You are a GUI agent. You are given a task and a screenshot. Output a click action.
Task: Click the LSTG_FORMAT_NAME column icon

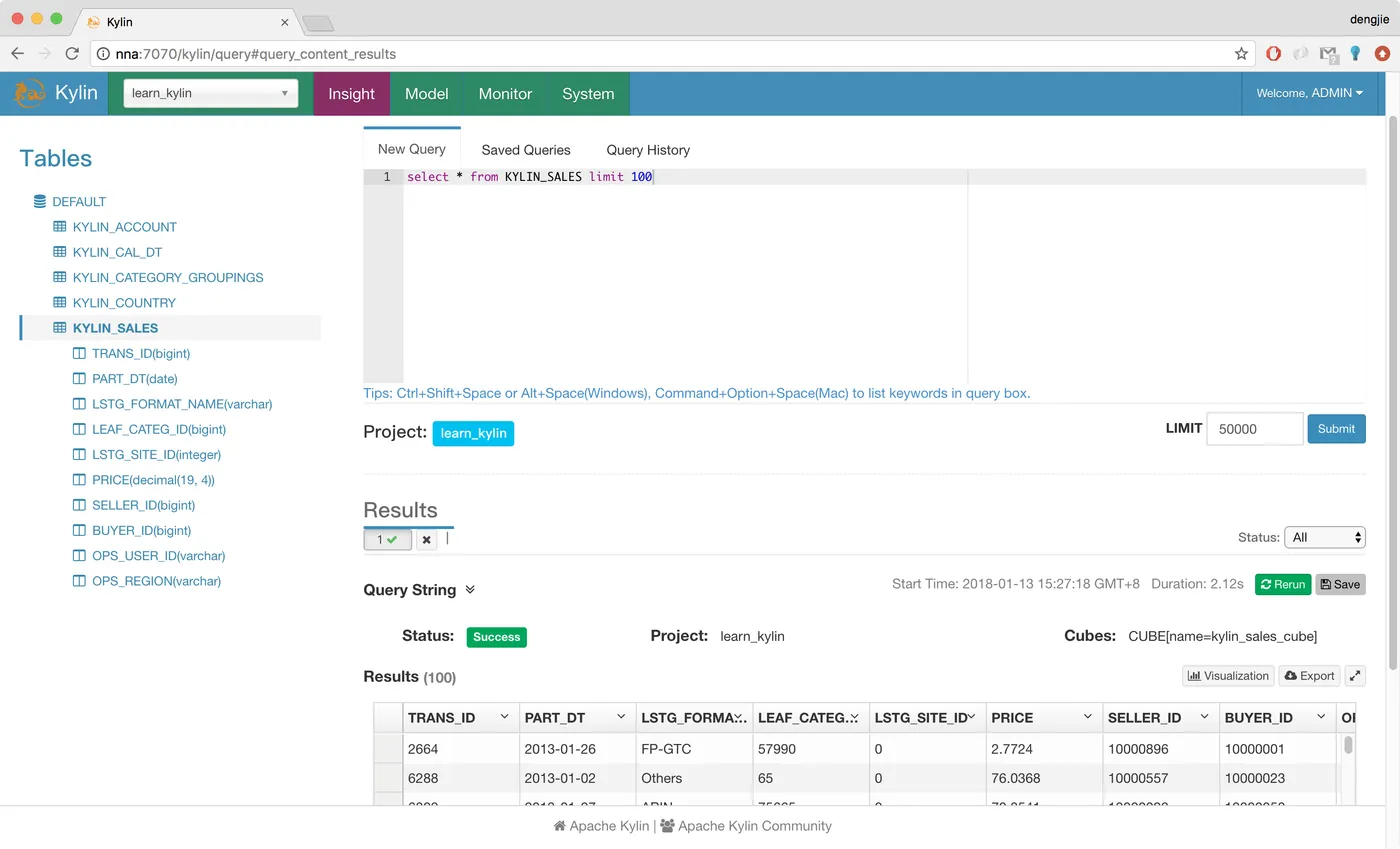coord(79,404)
